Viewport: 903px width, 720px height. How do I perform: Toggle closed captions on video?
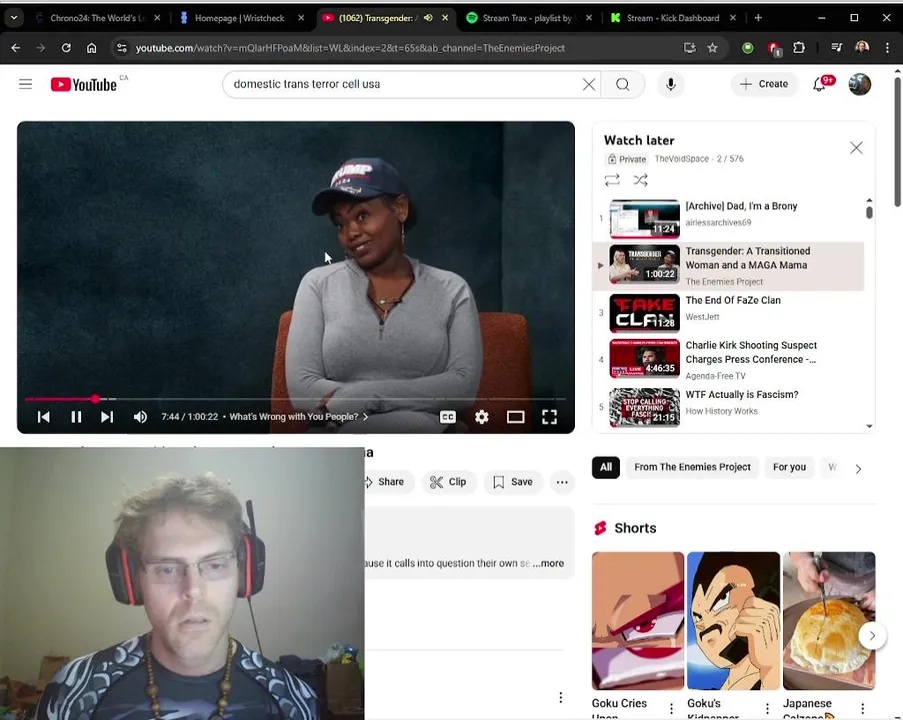coord(447,416)
